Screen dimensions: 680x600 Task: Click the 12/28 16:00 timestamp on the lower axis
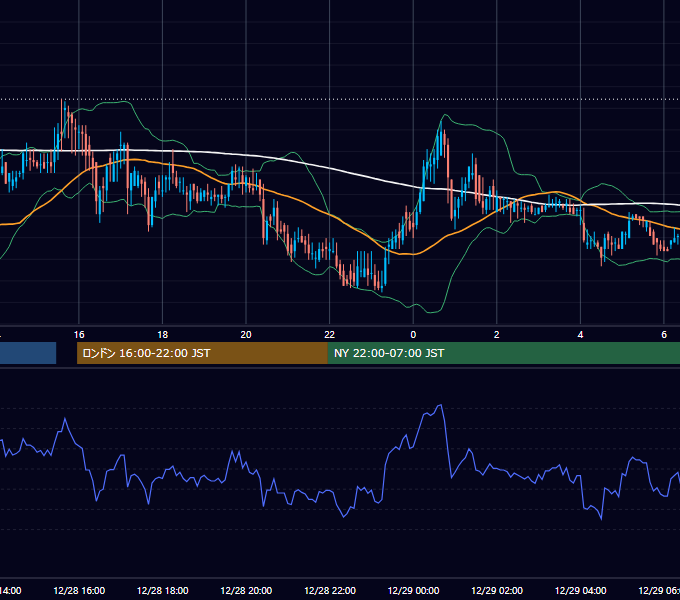(x=79, y=590)
